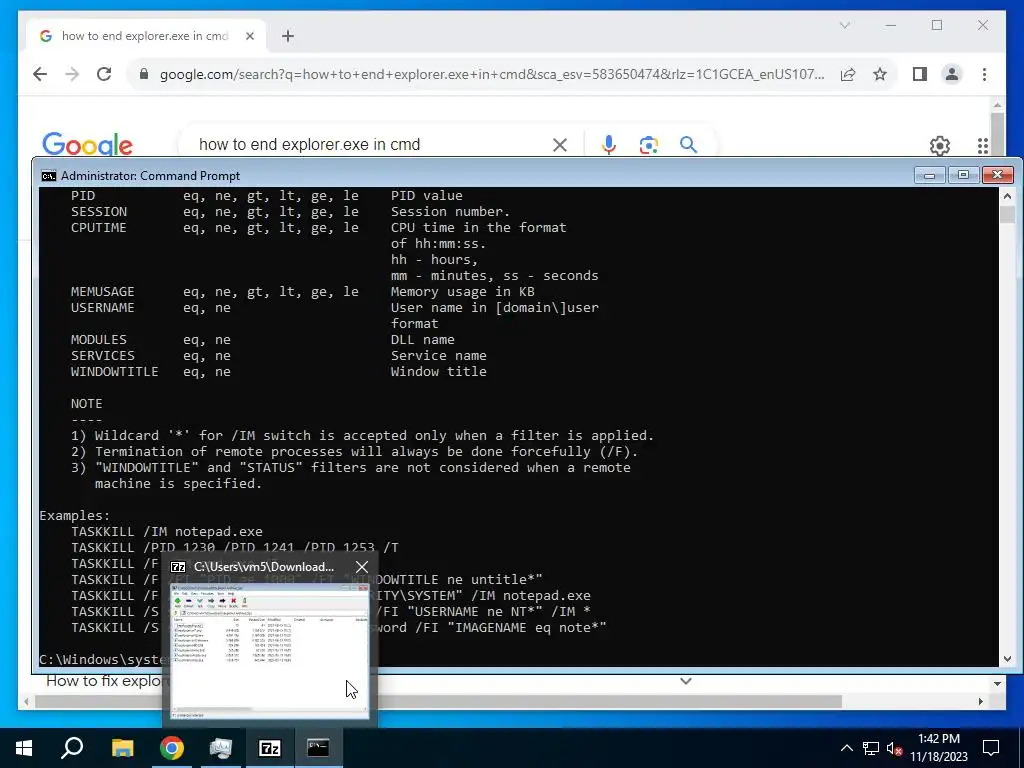The image size is (1024, 768).
Task: Open the Windows notification center
Action: click(991, 748)
